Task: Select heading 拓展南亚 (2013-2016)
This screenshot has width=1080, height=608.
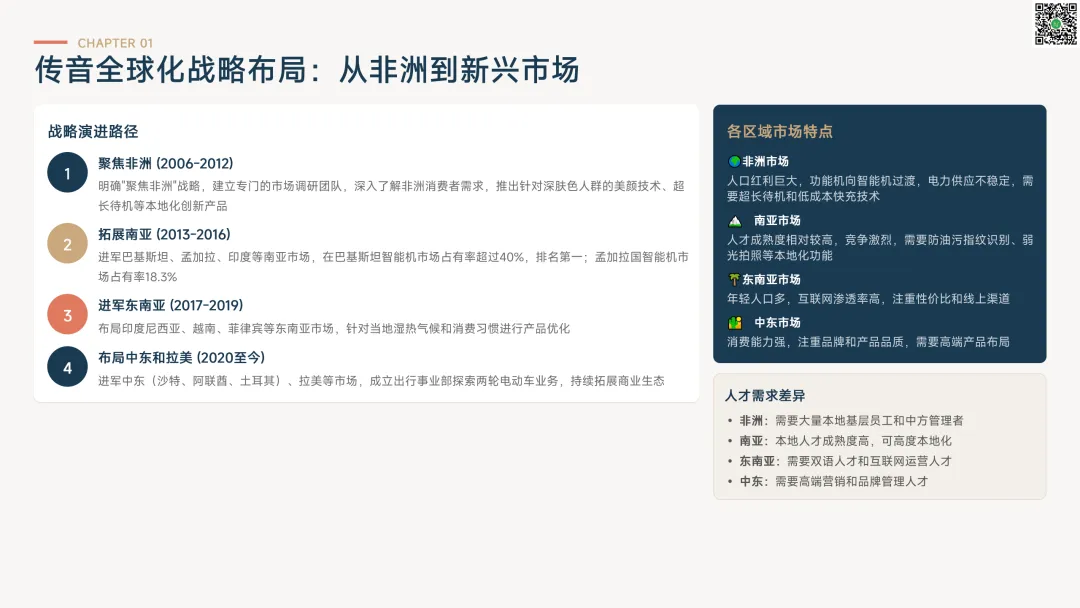Action: [164, 235]
